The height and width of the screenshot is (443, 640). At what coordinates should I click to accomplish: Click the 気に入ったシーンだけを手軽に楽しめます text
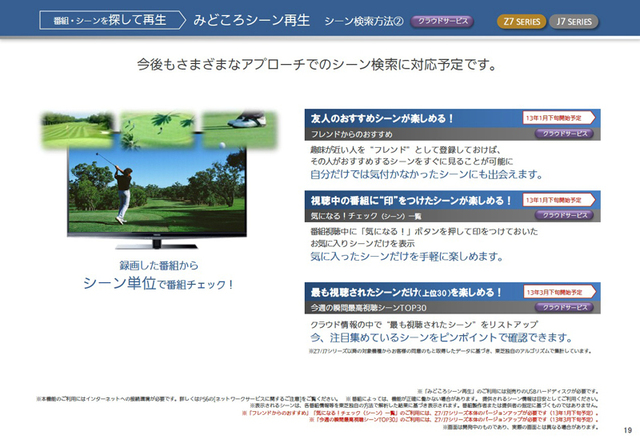(x=407, y=256)
